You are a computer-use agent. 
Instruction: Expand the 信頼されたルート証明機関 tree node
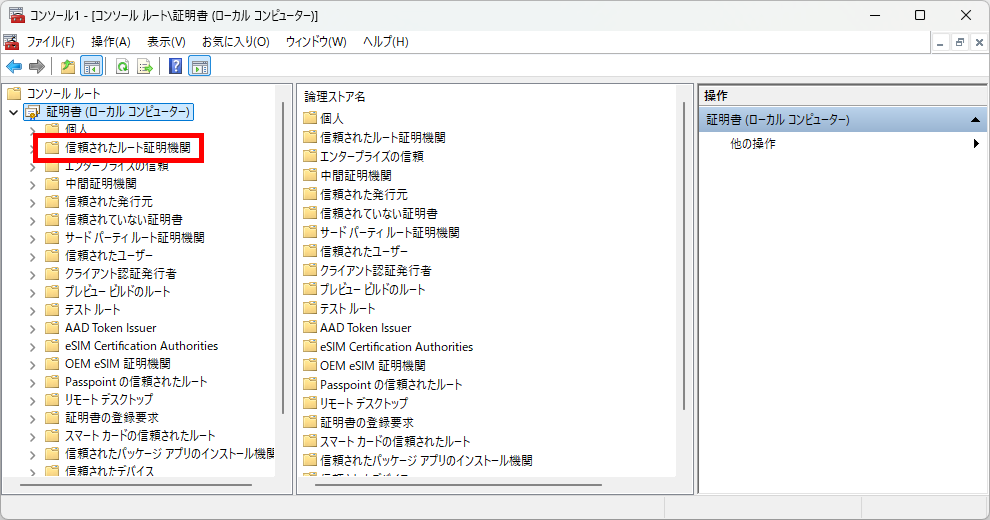[x=32, y=148]
